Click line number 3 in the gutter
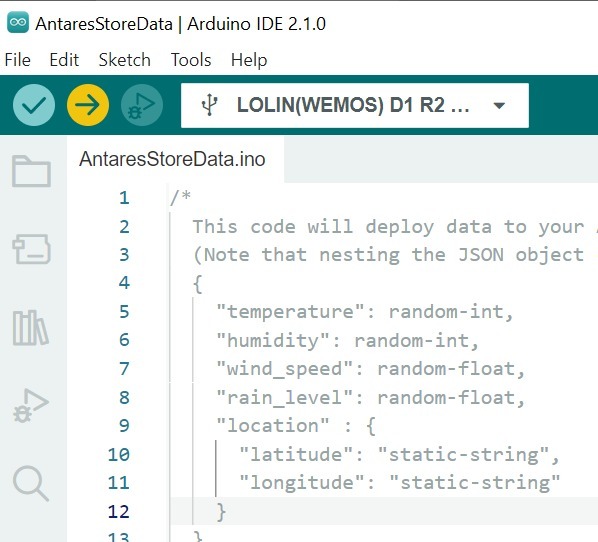Screen dimensions: 598x542 tap(124, 254)
